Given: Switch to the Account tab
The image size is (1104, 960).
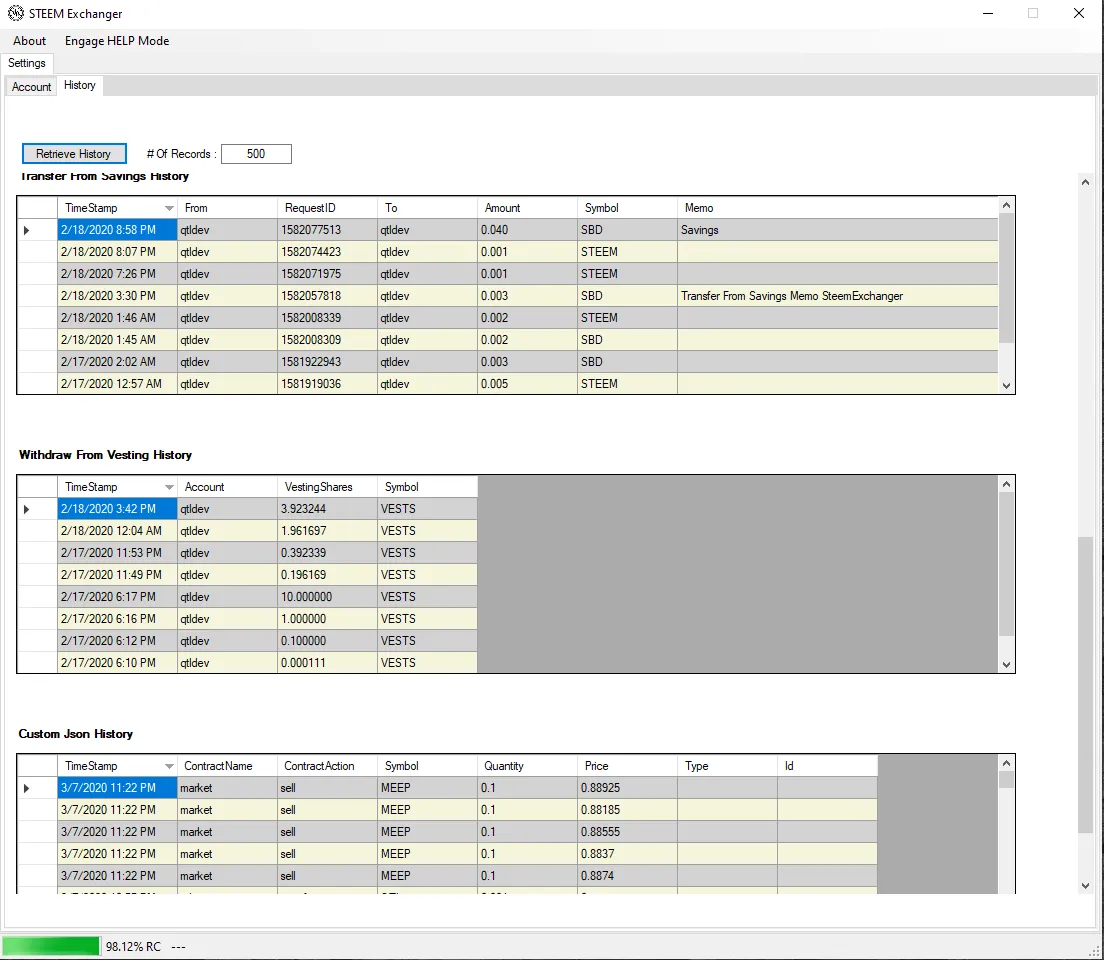Looking at the screenshot, I should tap(32, 87).
